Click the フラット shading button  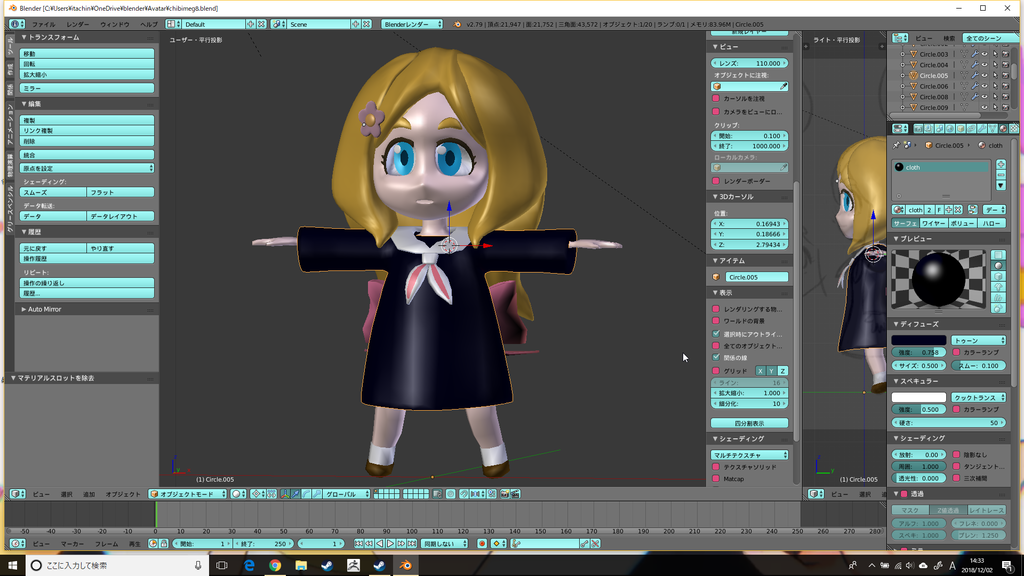(121, 192)
